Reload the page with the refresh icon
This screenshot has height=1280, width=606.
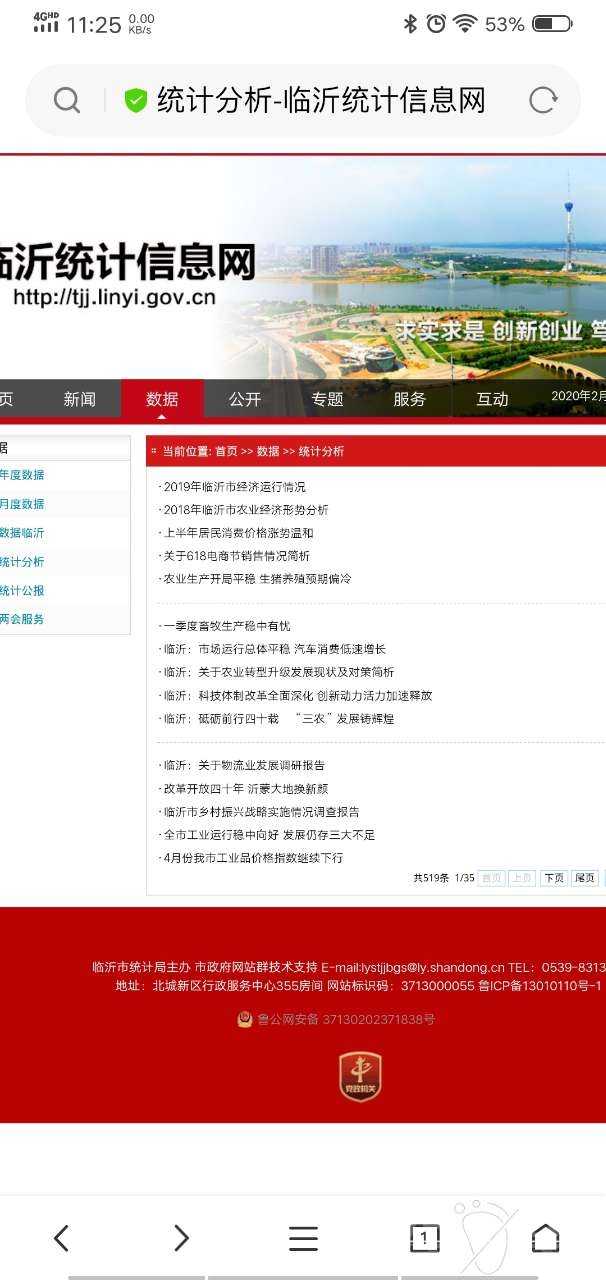click(x=543, y=100)
